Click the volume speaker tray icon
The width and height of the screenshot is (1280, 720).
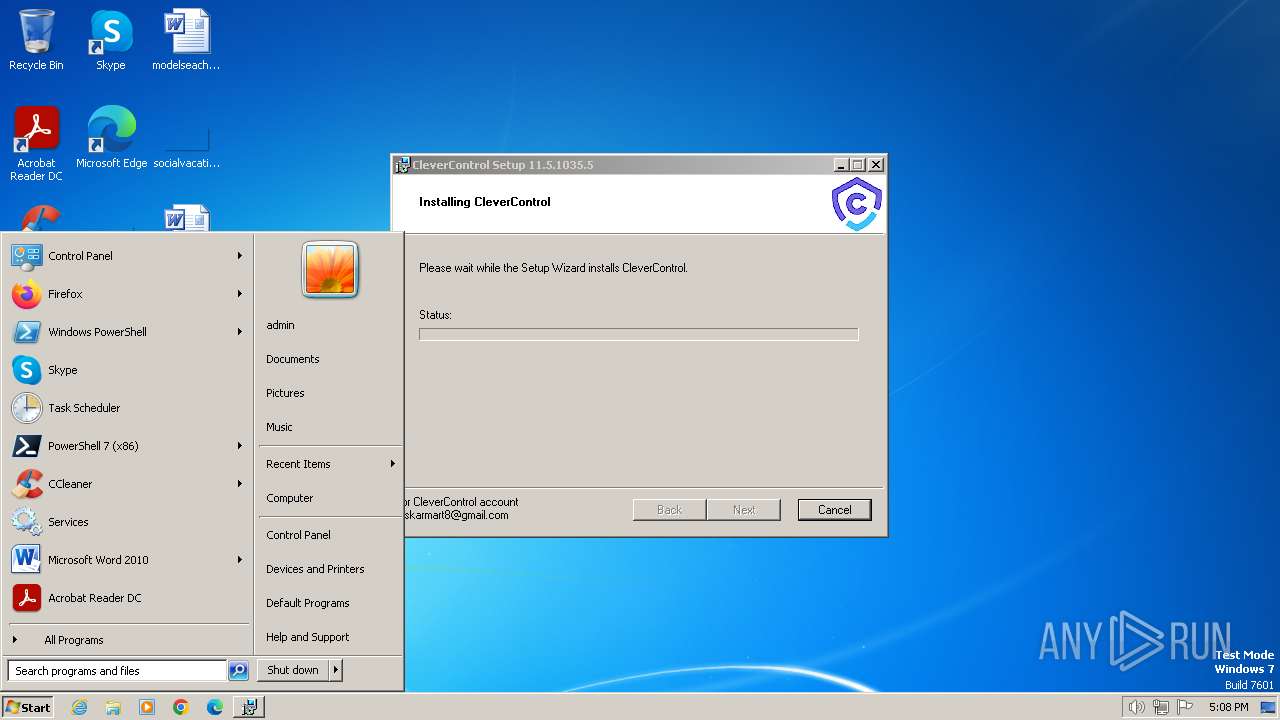[1136, 707]
